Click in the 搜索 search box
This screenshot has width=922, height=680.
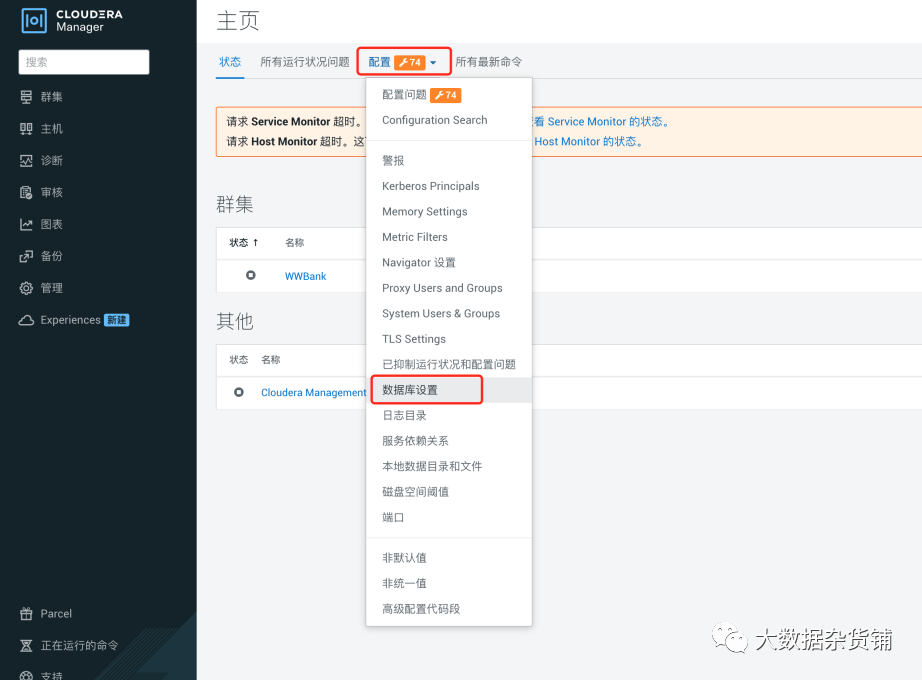(83, 62)
